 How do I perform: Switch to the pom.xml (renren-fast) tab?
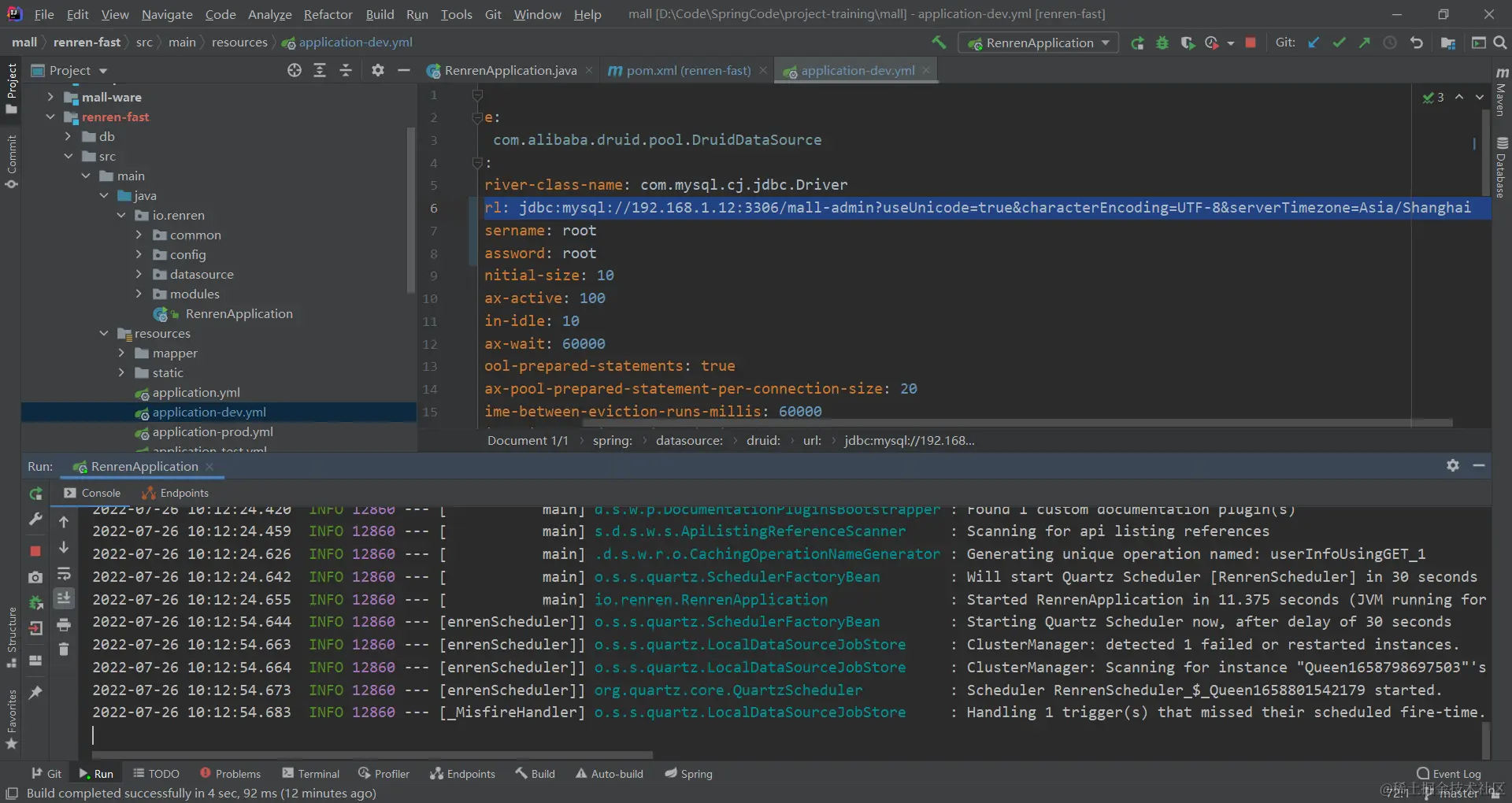(688, 70)
